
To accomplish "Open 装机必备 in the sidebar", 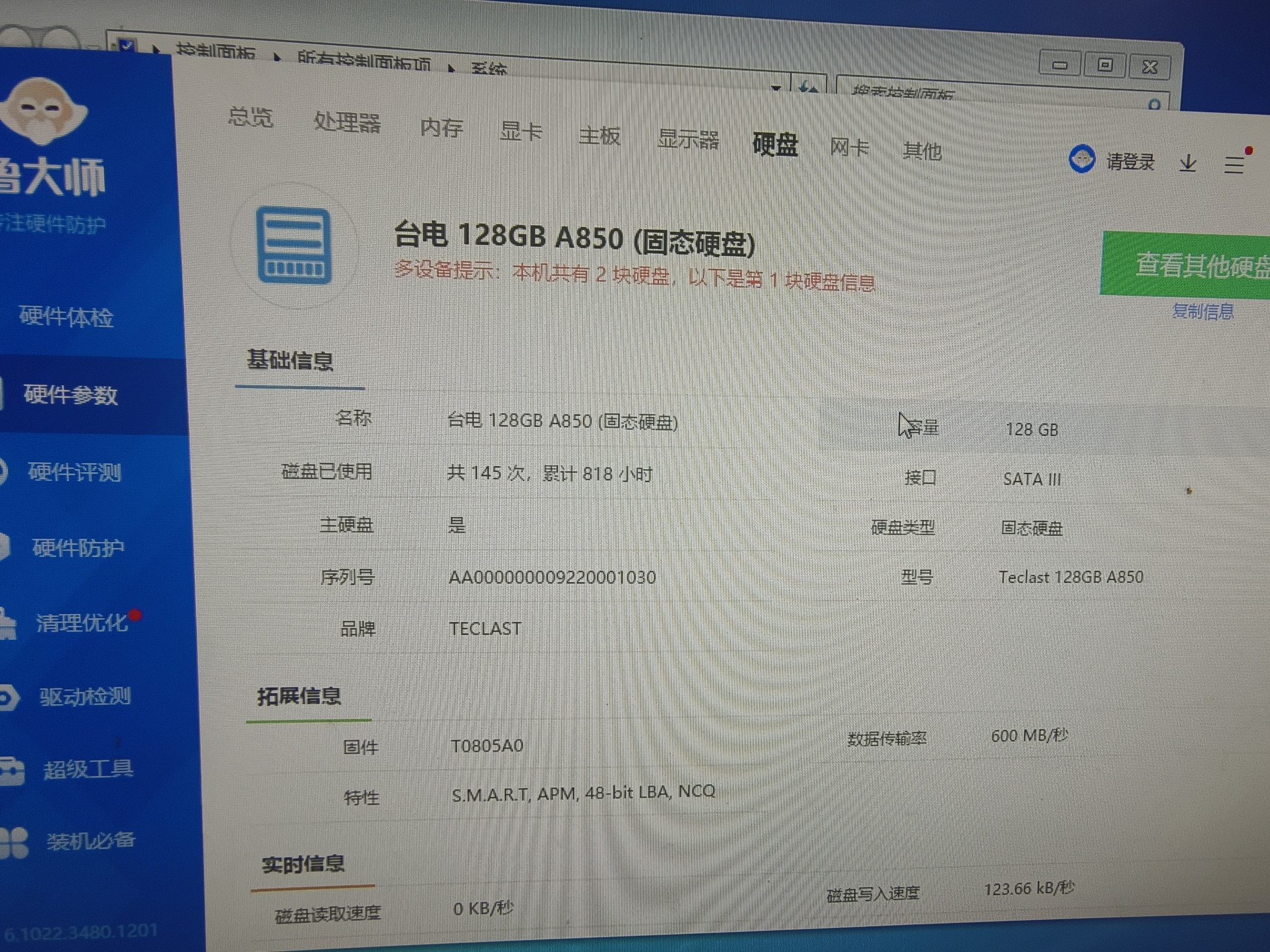I will [x=91, y=840].
